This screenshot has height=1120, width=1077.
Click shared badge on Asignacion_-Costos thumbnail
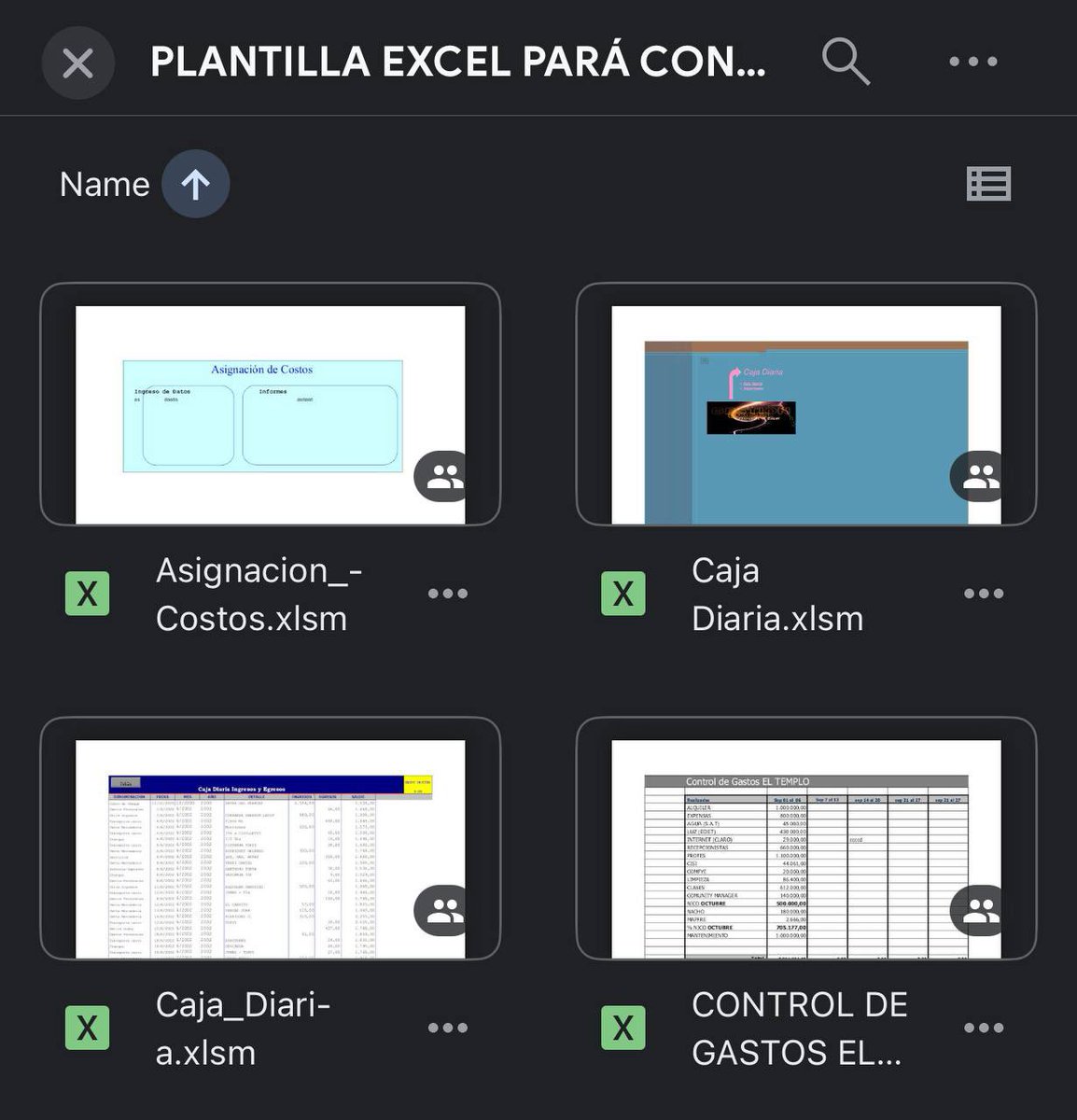pos(441,477)
